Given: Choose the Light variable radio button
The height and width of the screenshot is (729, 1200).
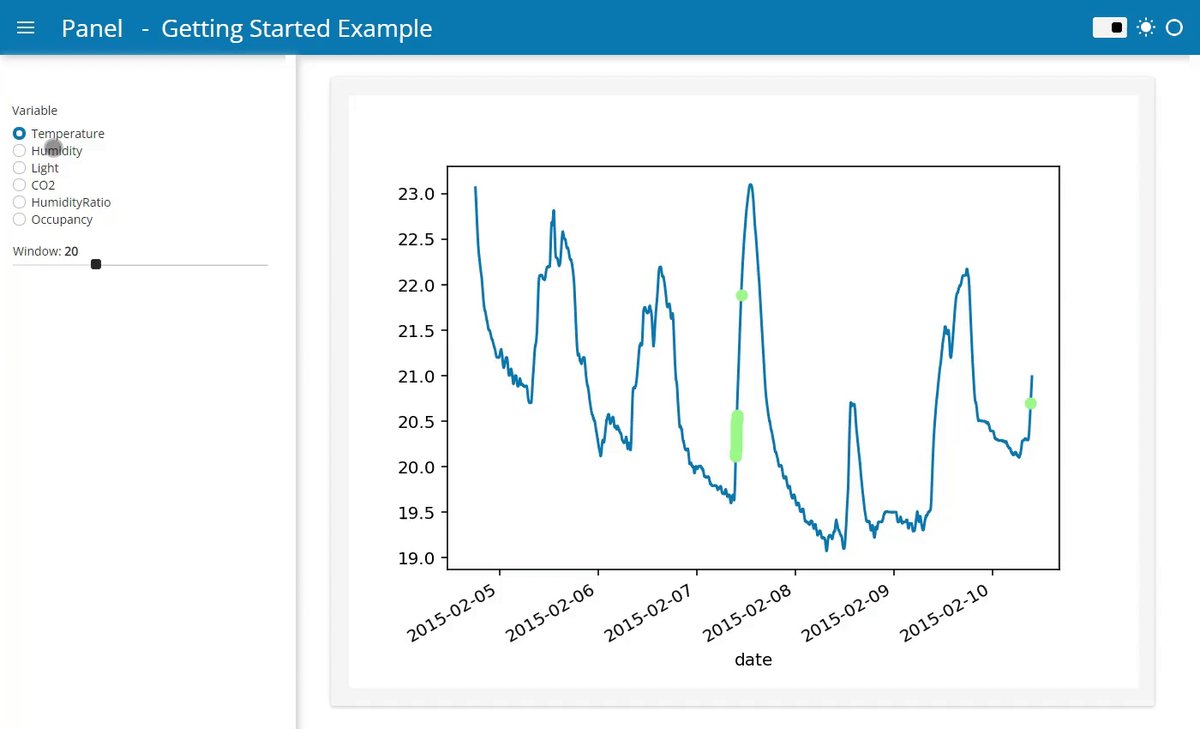Looking at the screenshot, I should [20, 168].
